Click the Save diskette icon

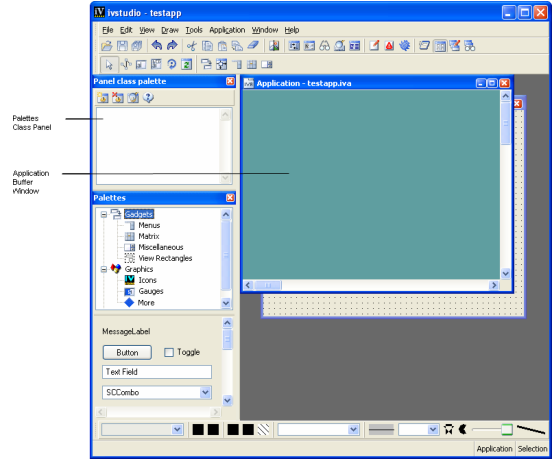pyautogui.click(x=122, y=46)
